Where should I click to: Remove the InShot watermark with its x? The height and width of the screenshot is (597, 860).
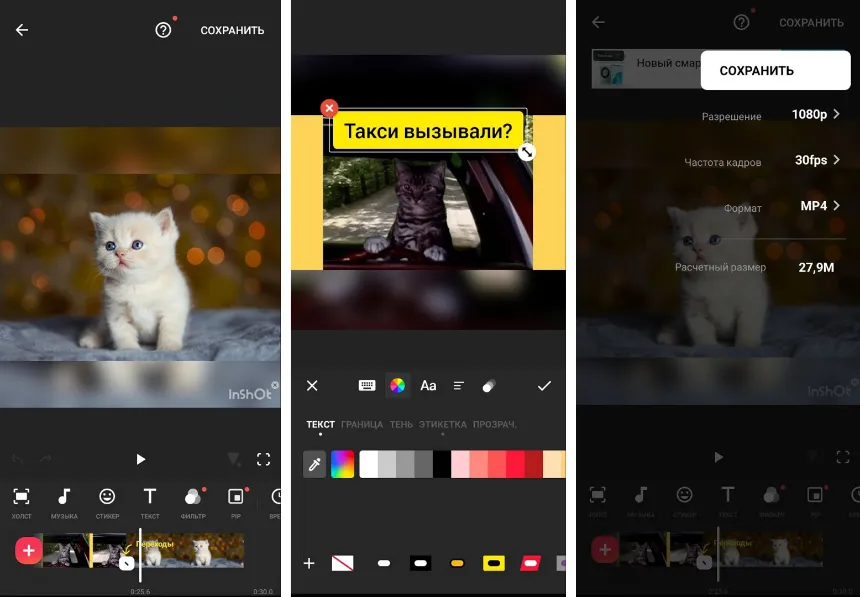point(275,385)
